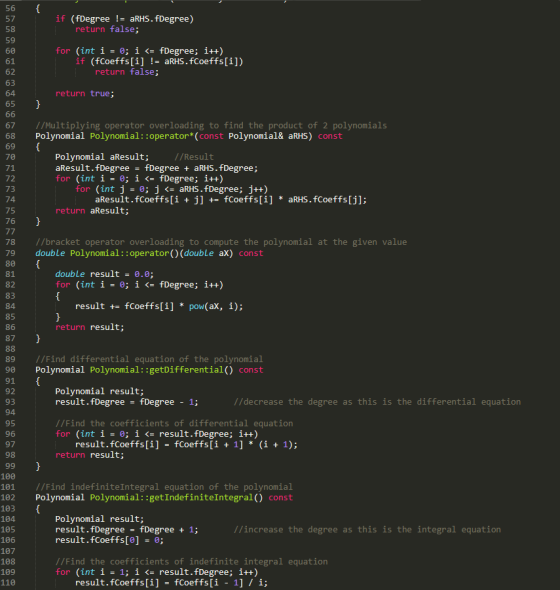Click line number 57 in the gutter
The width and height of the screenshot is (560, 590).
coord(10,19)
